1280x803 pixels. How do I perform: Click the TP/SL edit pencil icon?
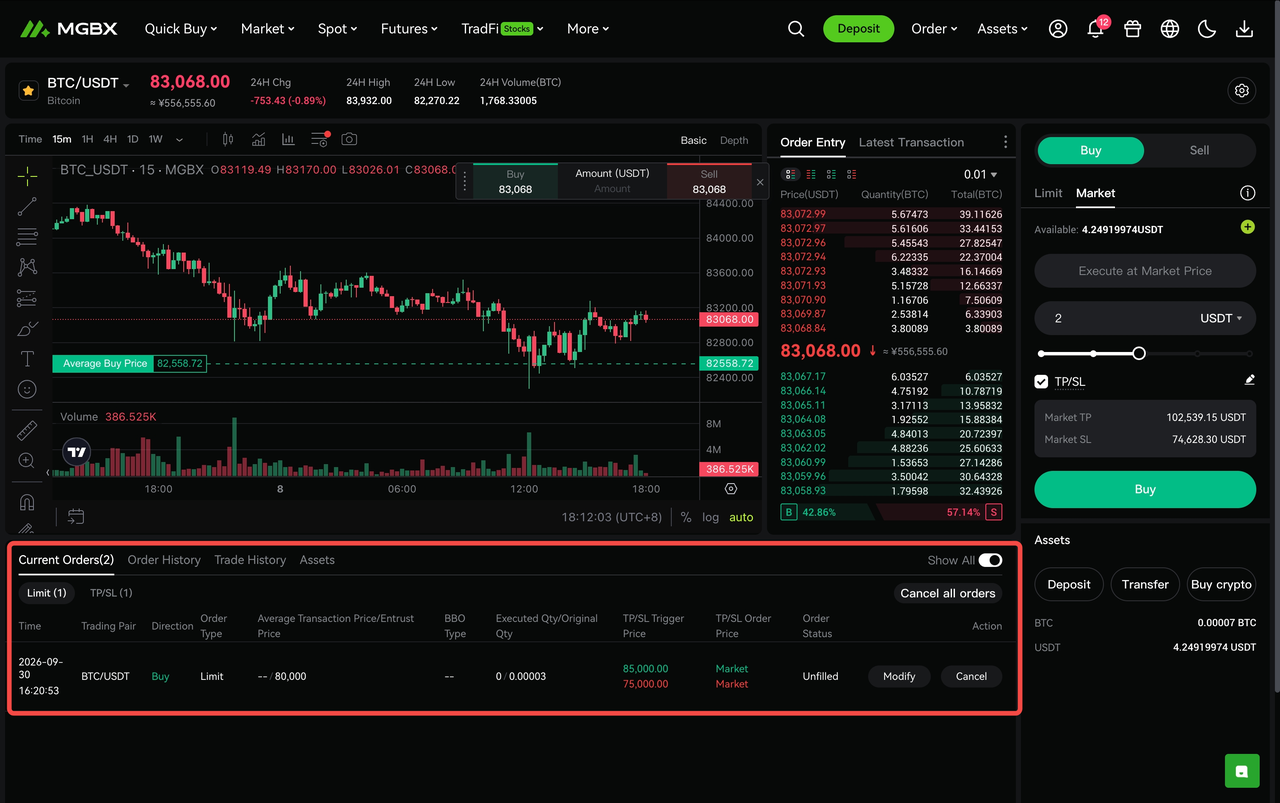coord(1249,381)
